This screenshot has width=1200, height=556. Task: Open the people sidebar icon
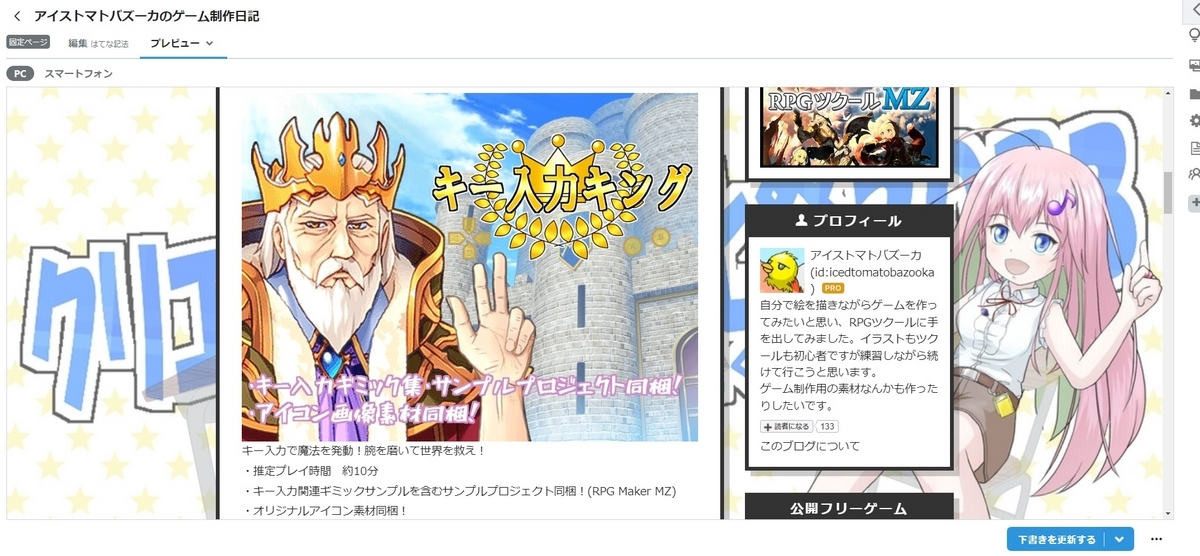click(1193, 175)
